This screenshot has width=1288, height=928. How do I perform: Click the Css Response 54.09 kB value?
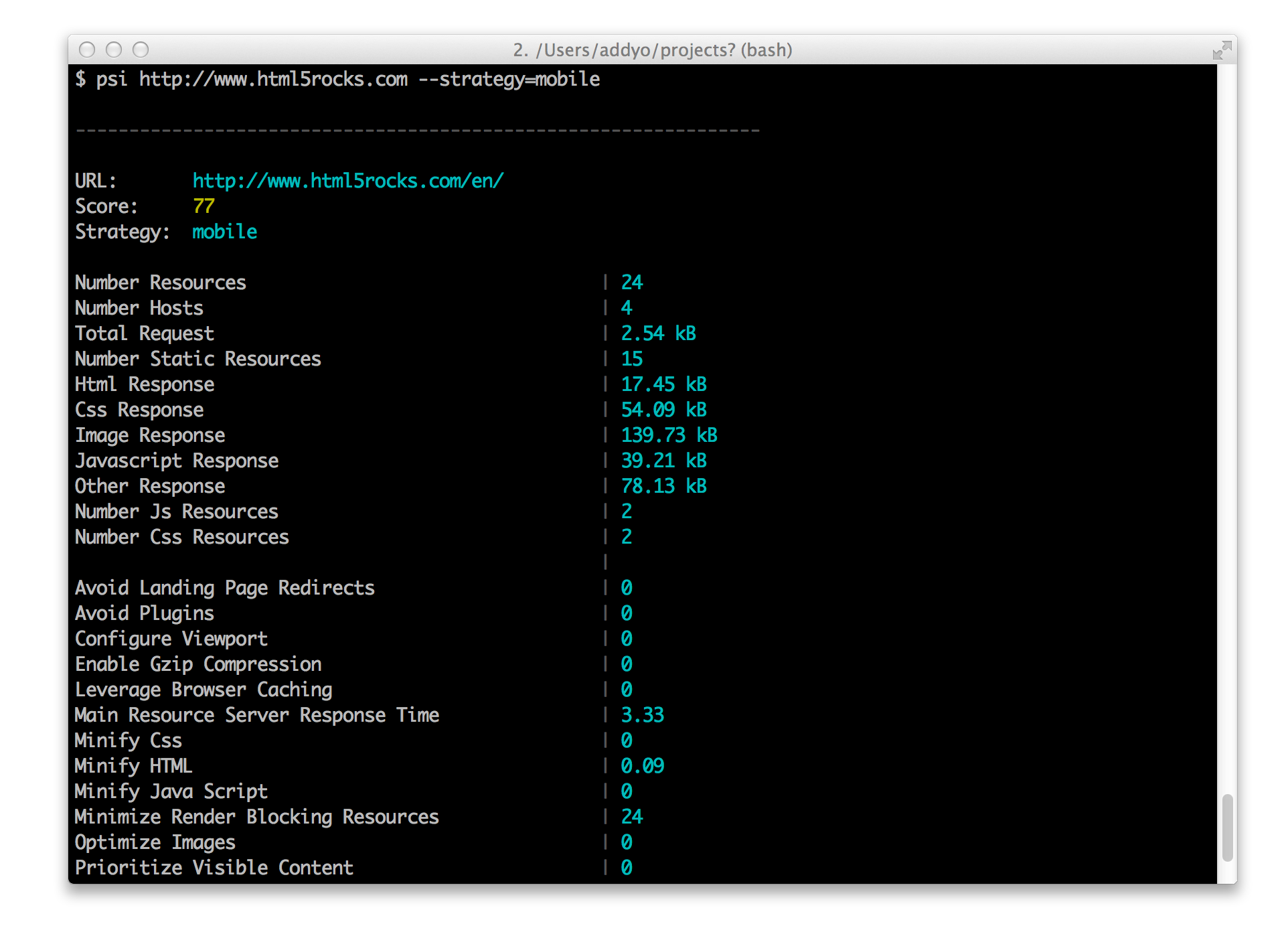[x=663, y=410]
